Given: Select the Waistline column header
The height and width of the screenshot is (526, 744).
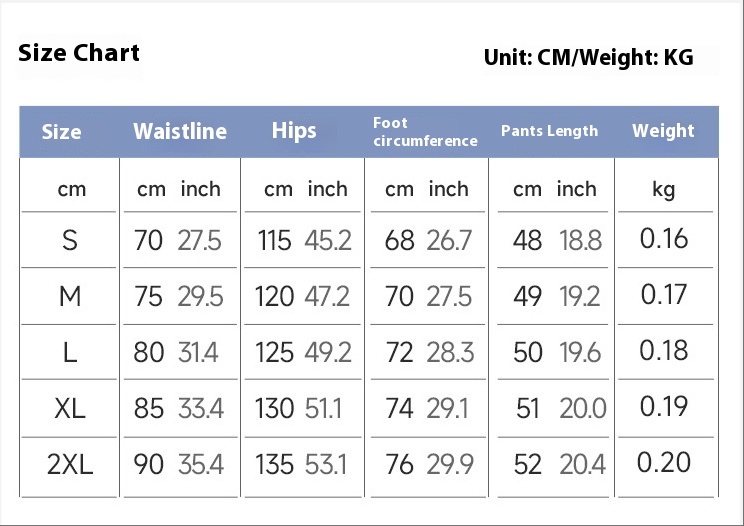Looking at the screenshot, I should 180,131.
